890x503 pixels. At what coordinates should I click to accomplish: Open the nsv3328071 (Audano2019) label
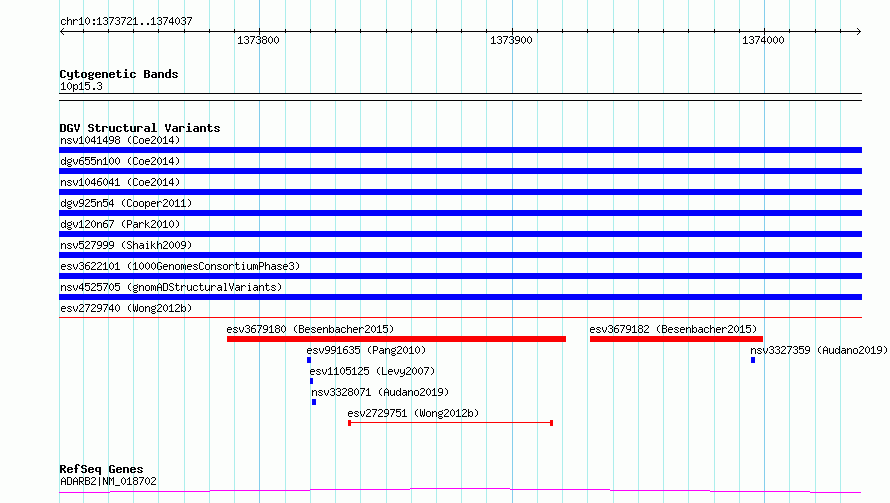[x=380, y=392]
